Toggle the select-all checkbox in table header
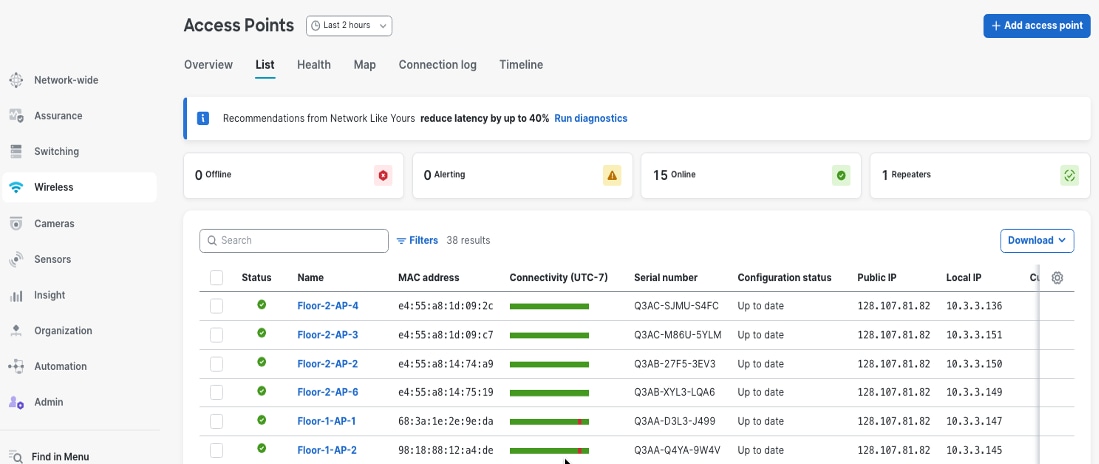1099x464 pixels. [217, 278]
